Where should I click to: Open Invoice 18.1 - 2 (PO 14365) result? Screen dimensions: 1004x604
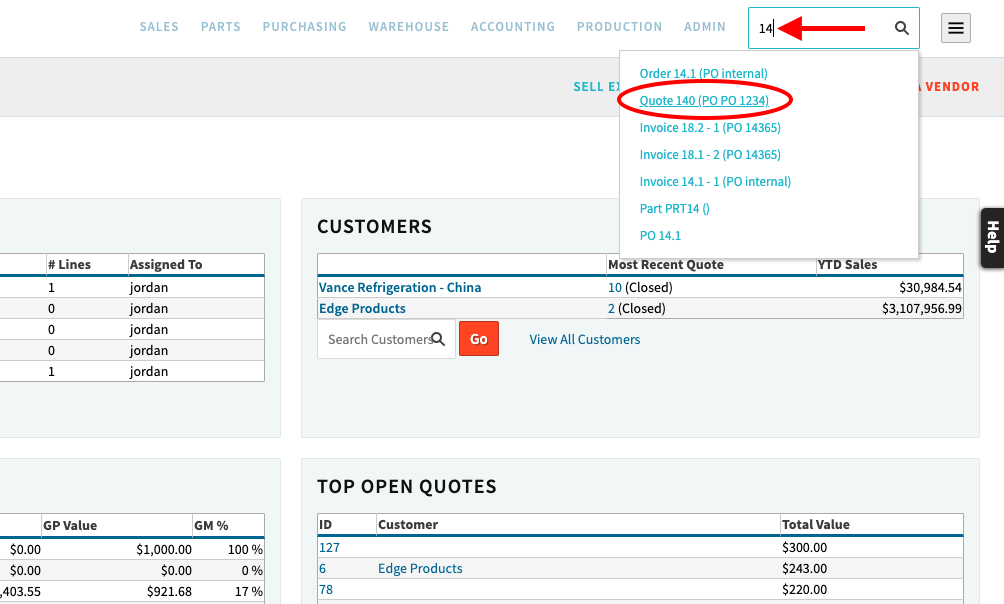(x=710, y=154)
